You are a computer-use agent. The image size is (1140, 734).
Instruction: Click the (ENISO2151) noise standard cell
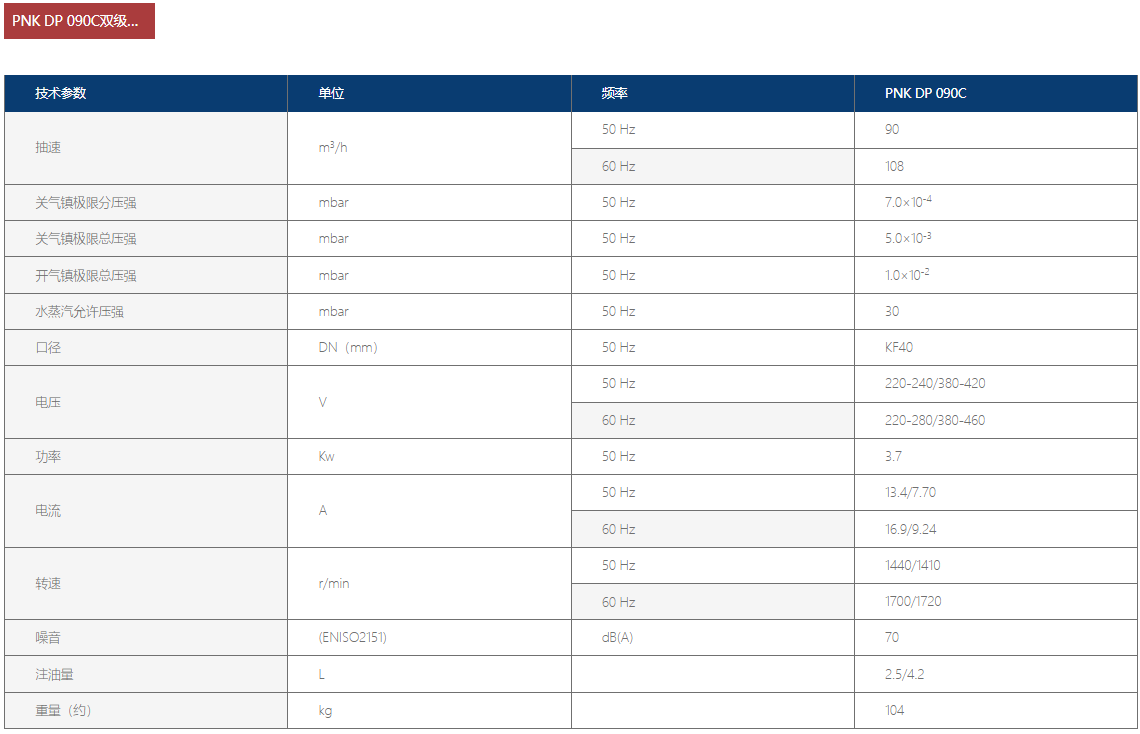352,637
